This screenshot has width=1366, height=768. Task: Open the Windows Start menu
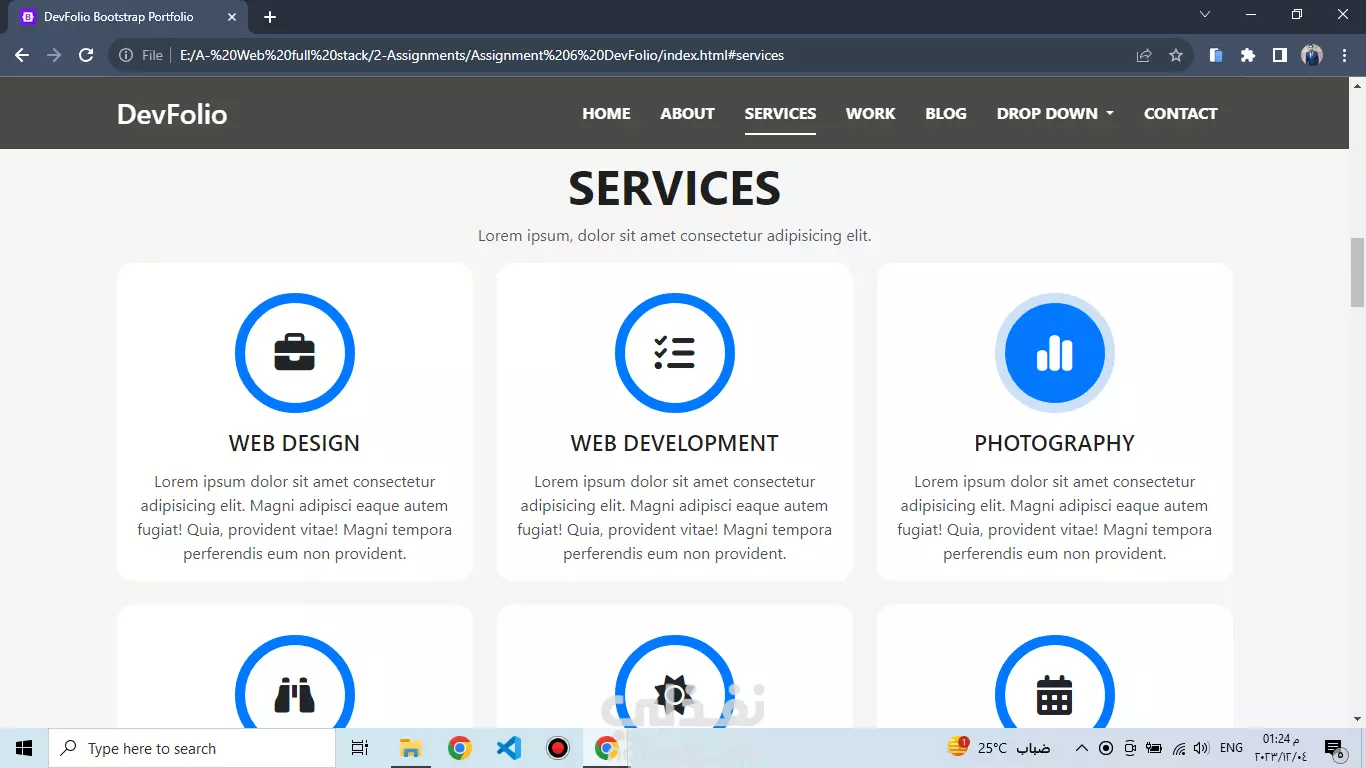click(x=24, y=748)
